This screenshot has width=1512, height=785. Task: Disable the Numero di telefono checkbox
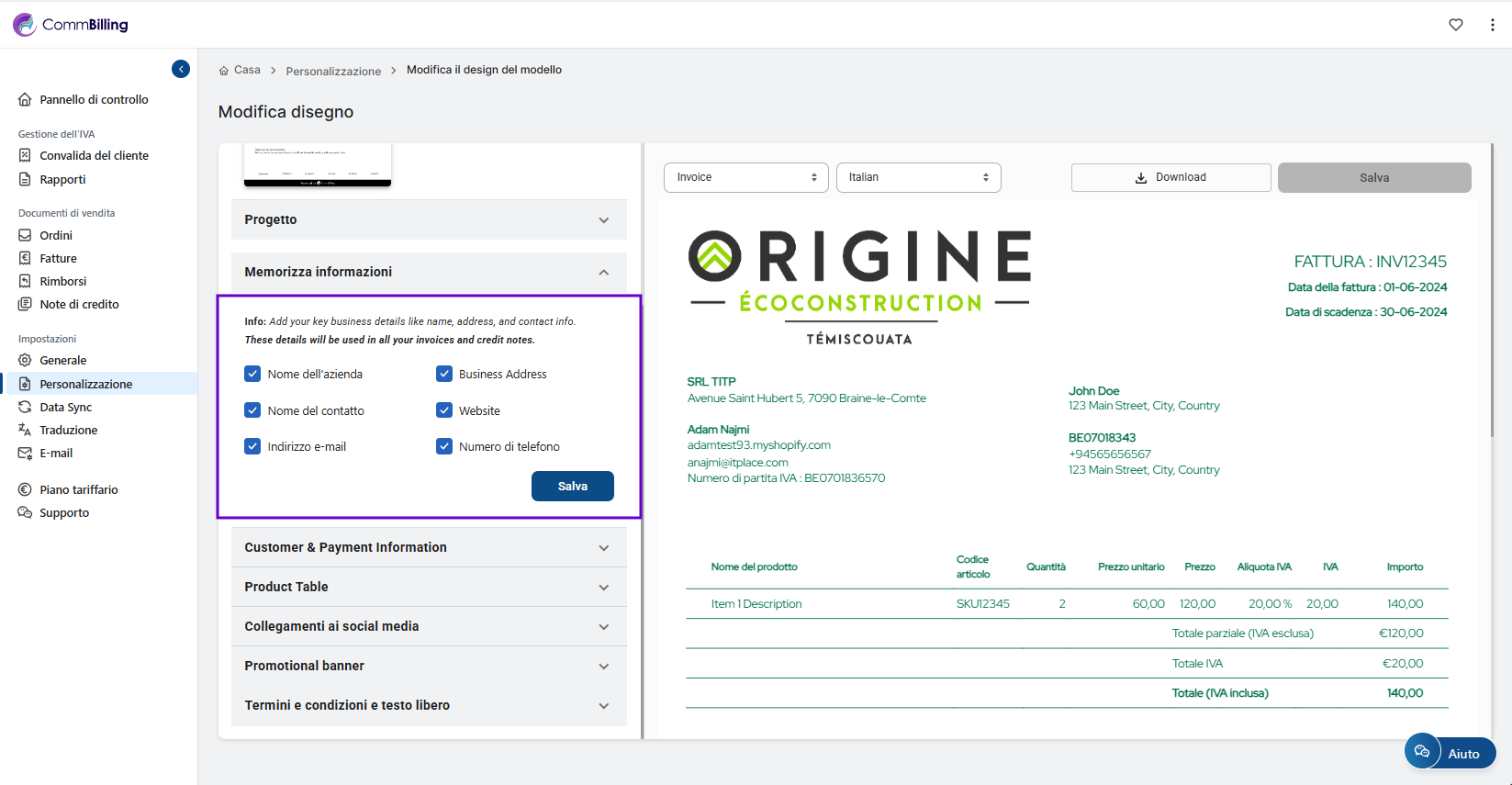[x=444, y=446]
